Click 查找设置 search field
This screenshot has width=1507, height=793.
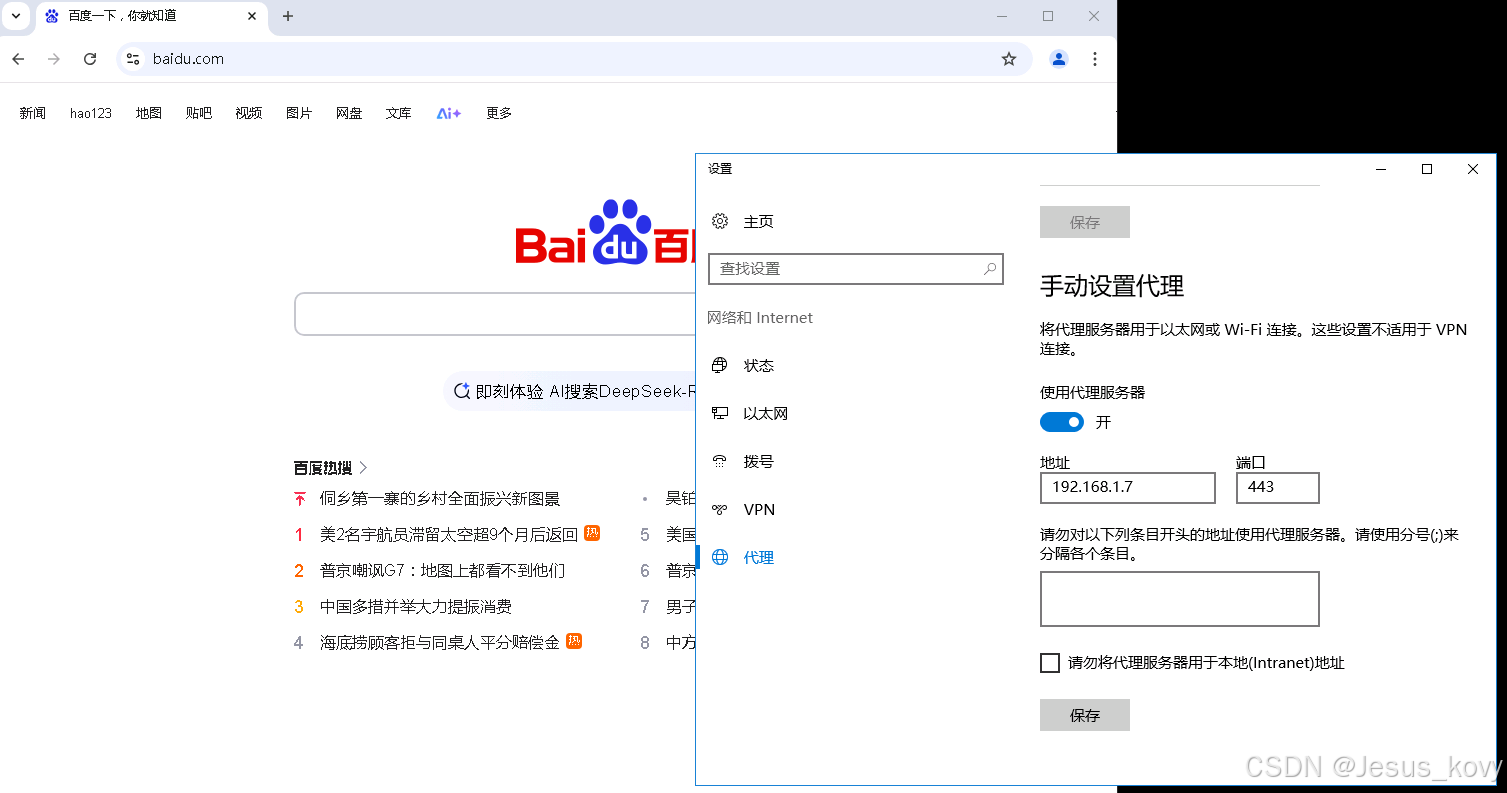point(855,268)
